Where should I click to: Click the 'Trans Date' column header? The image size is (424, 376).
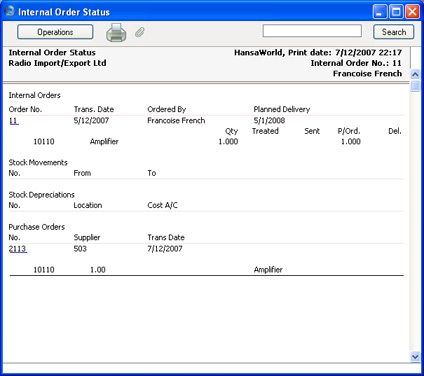[x=166, y=237]
